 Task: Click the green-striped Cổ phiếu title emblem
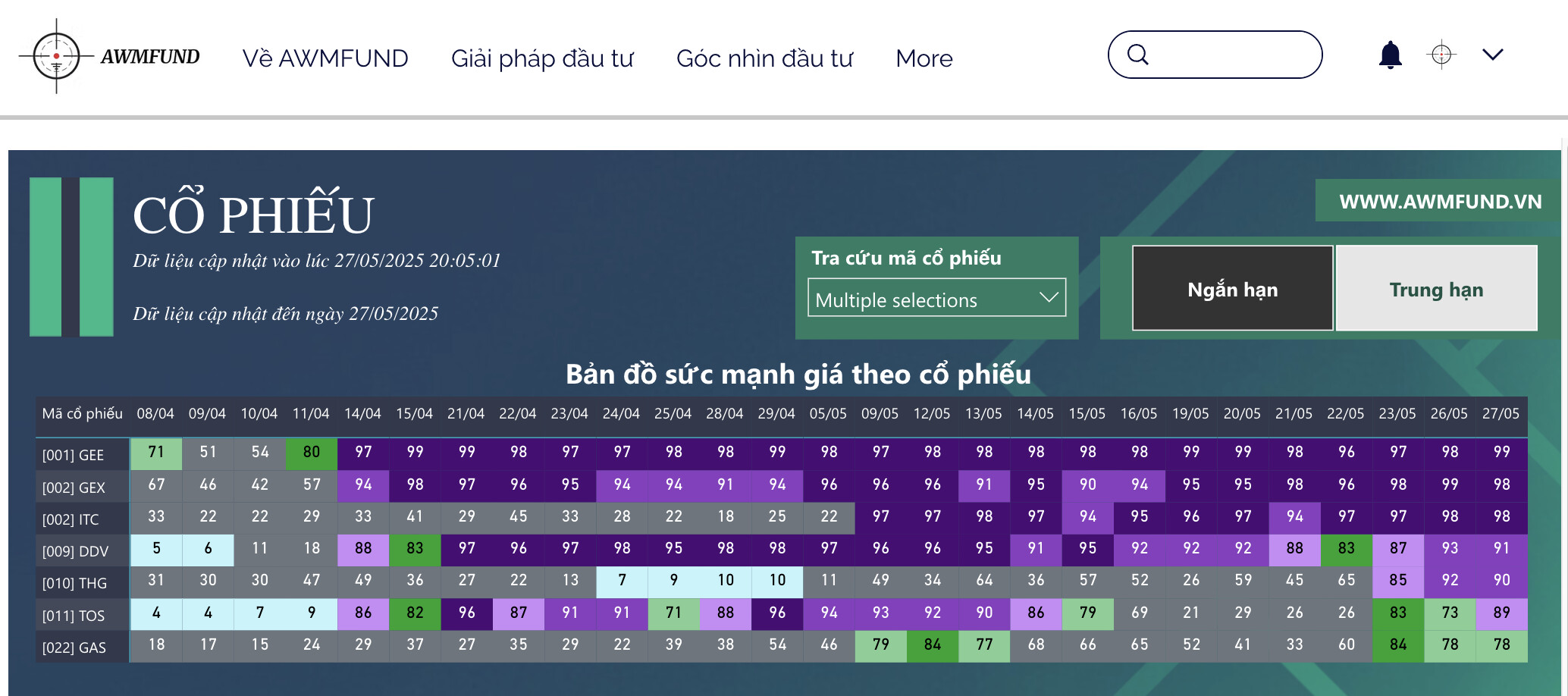pos(71,257)
